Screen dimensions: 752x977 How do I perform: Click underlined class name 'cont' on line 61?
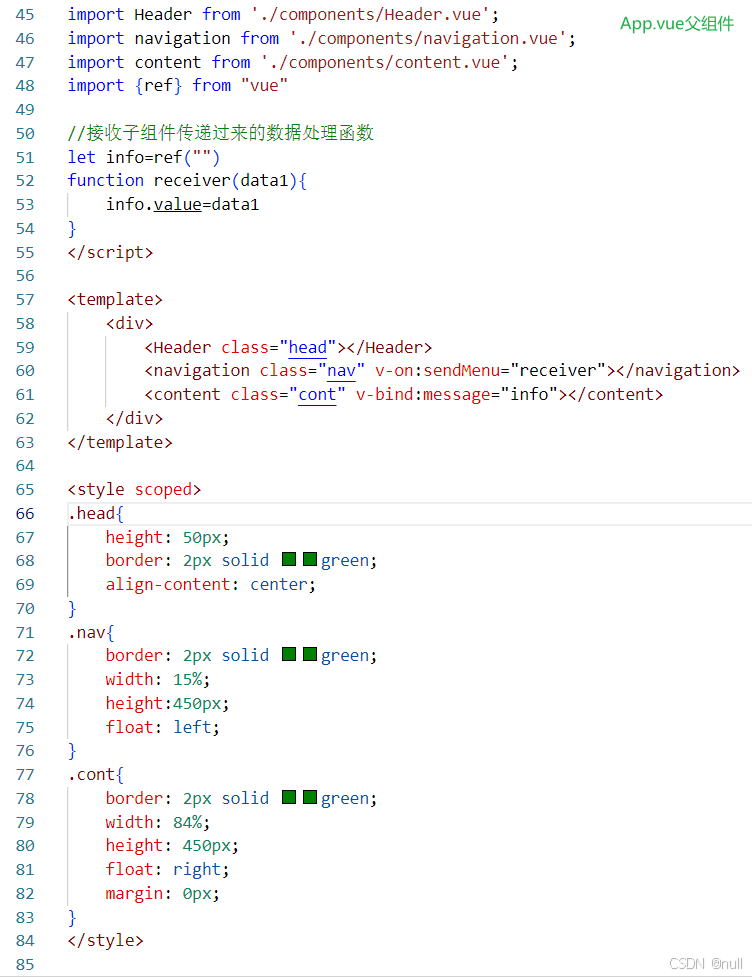click(317, 394)
